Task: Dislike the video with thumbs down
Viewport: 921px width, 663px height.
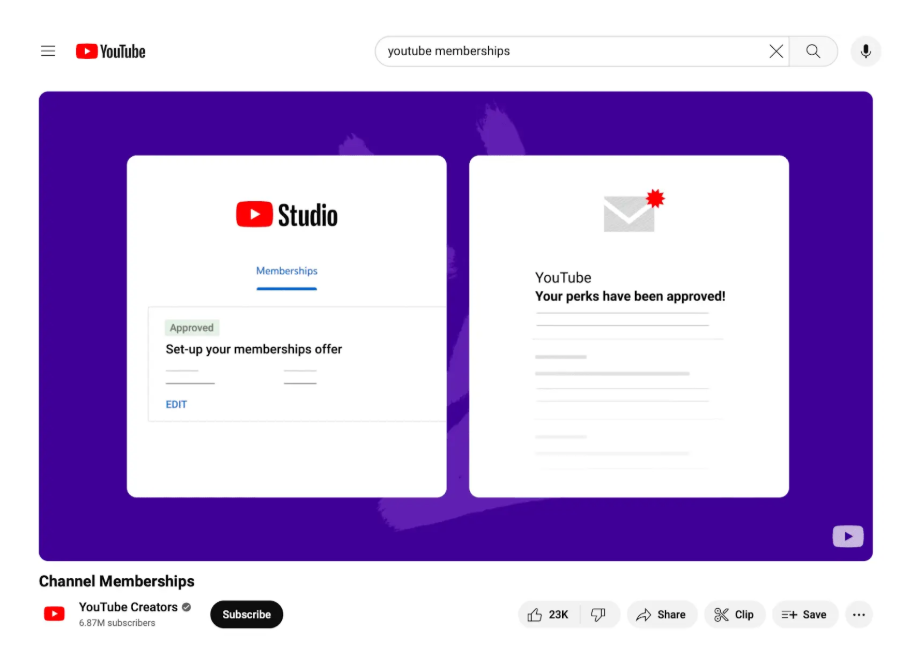Action: [x=599, y=614]
